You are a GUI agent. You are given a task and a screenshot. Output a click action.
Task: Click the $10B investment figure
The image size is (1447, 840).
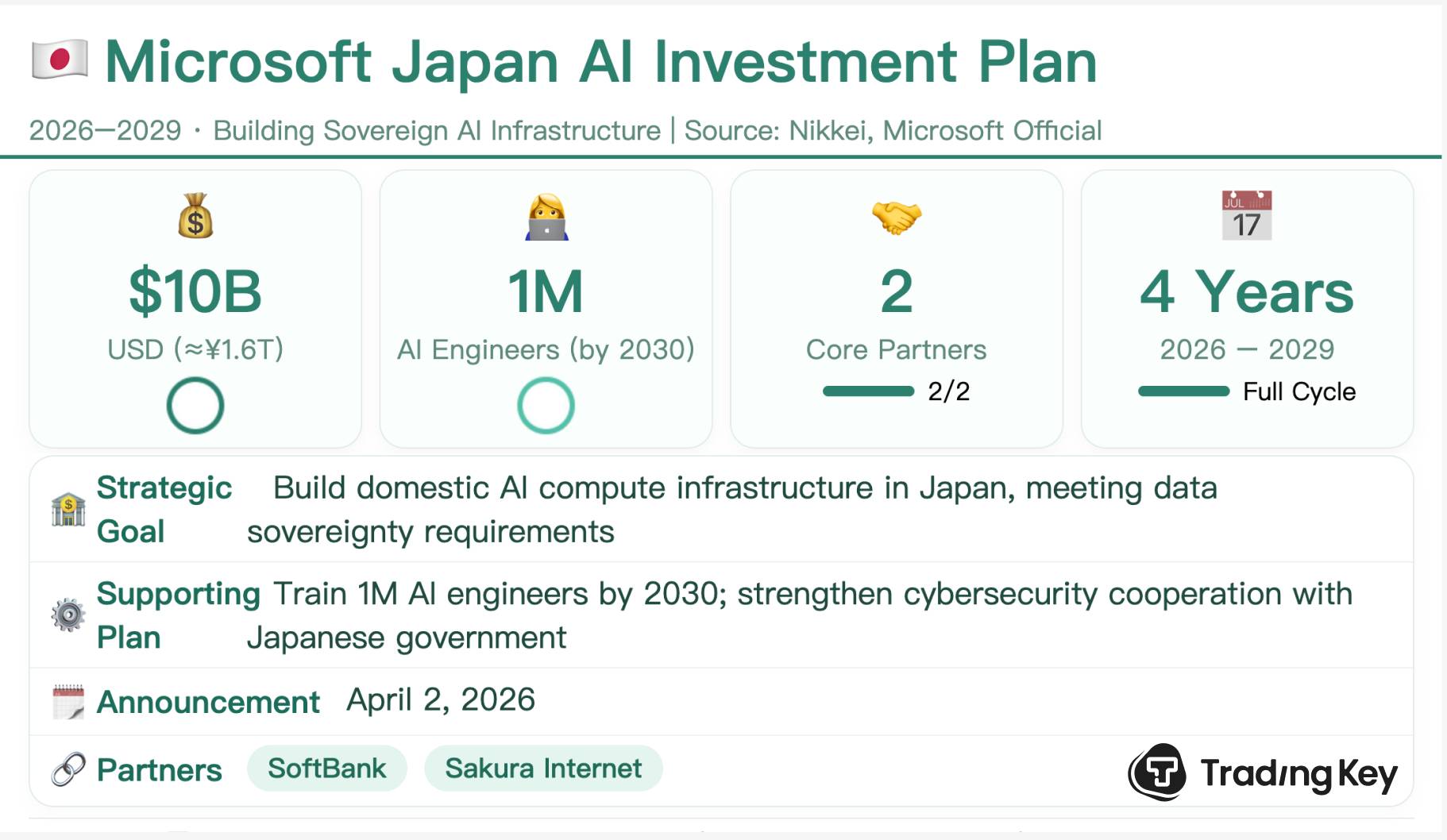tap(195, 291)
